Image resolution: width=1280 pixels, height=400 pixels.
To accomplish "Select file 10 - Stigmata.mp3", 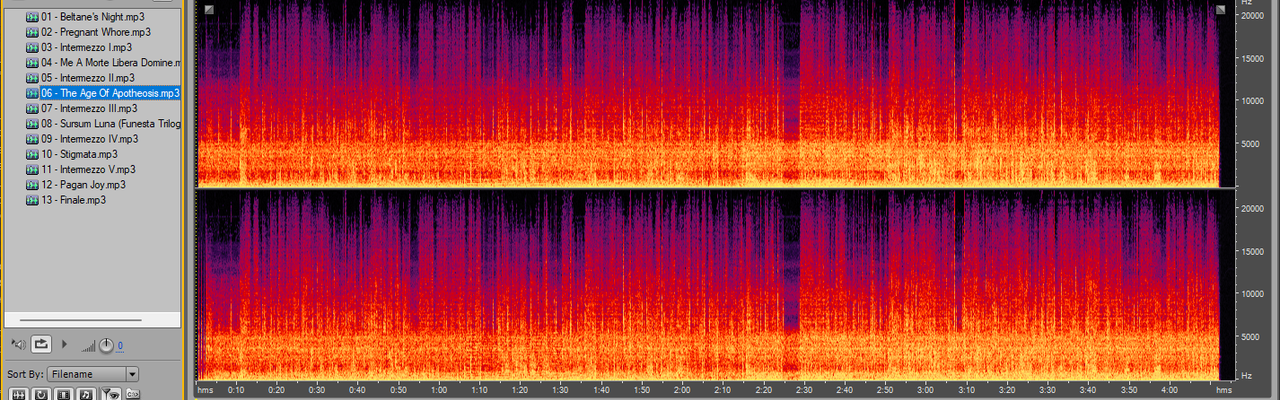I will (79, 154).
